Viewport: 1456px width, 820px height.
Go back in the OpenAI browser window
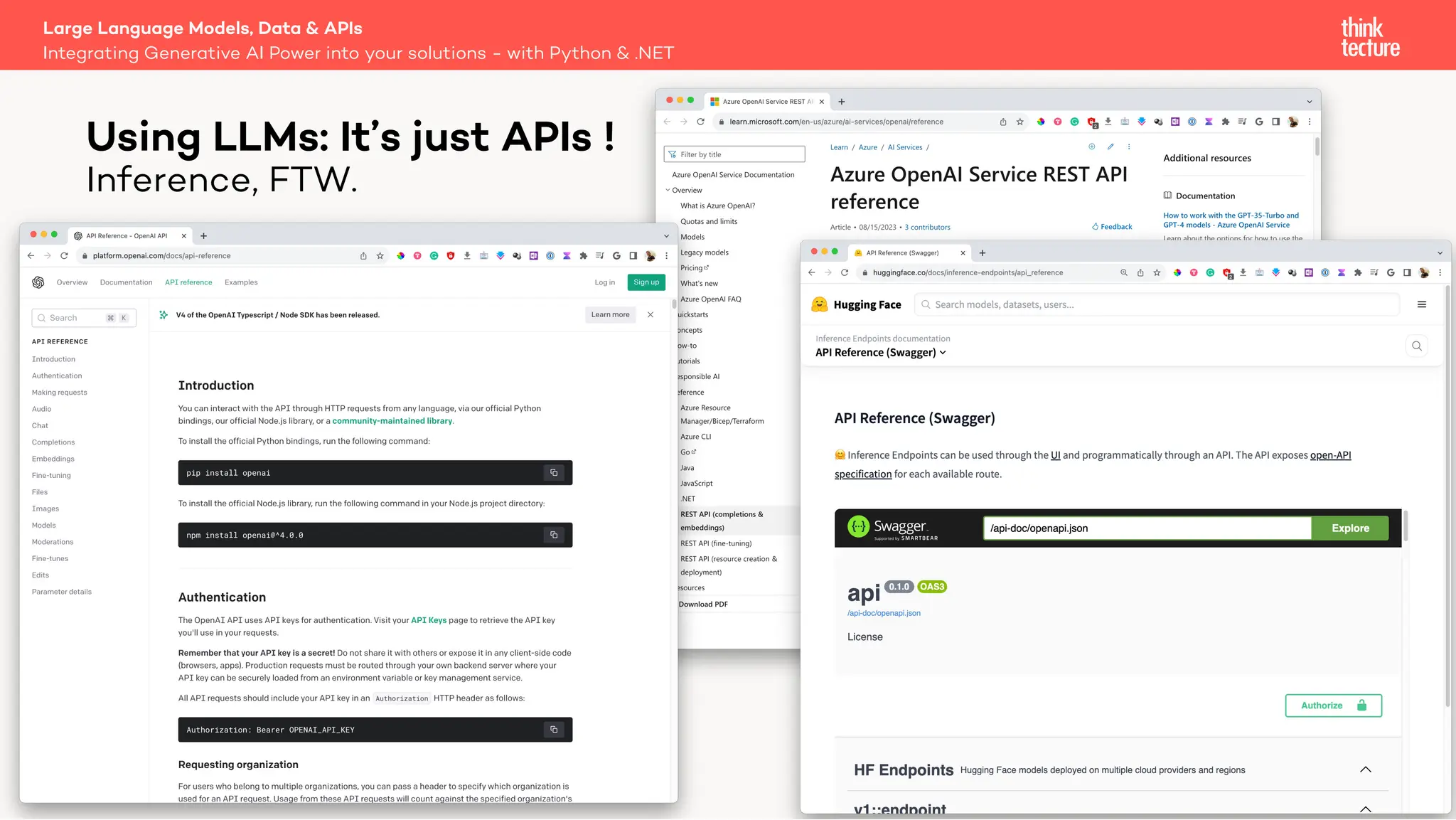[31, 256]
